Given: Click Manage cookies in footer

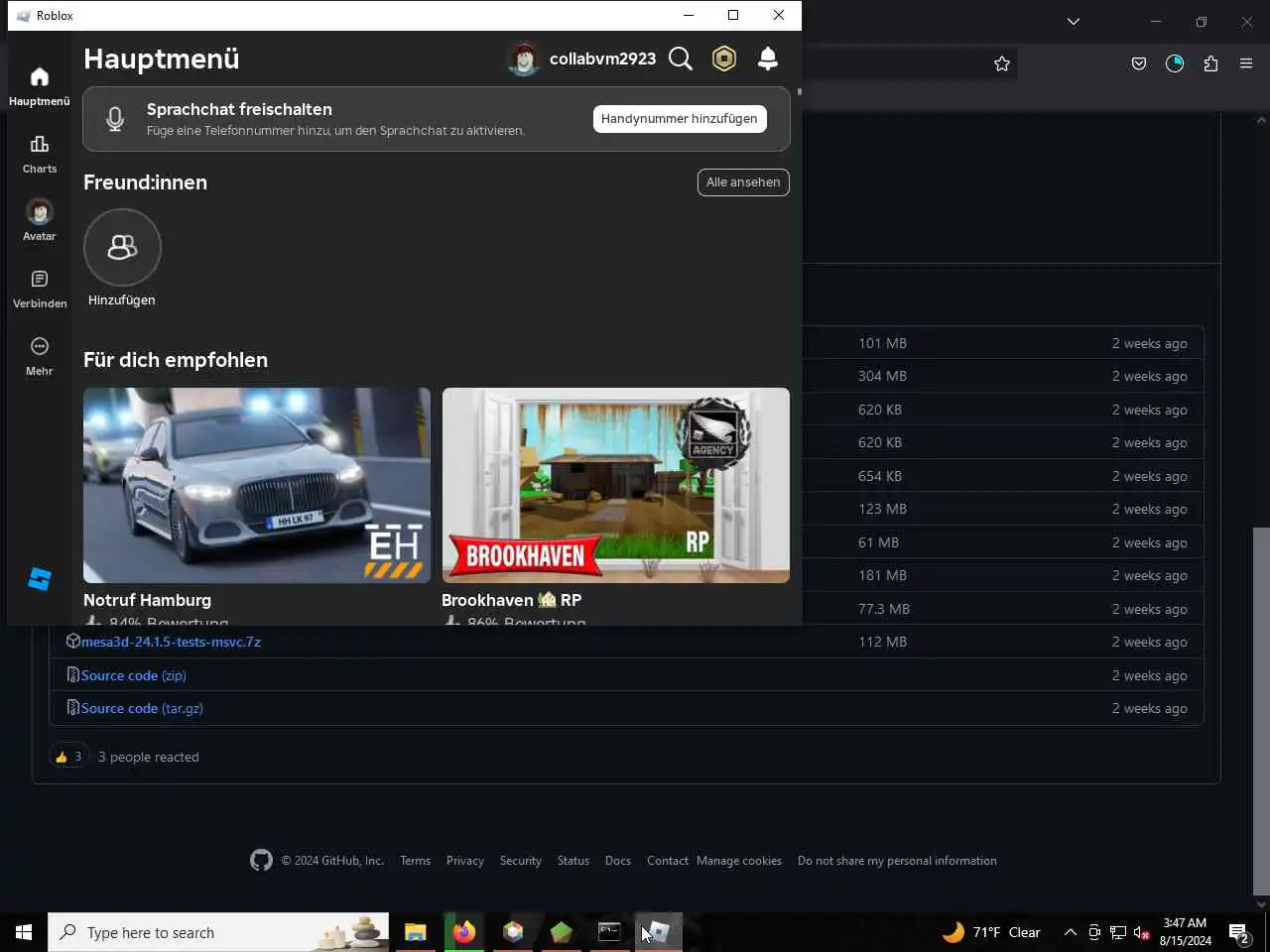Looking at the screenshot, I should click(739, 861).
